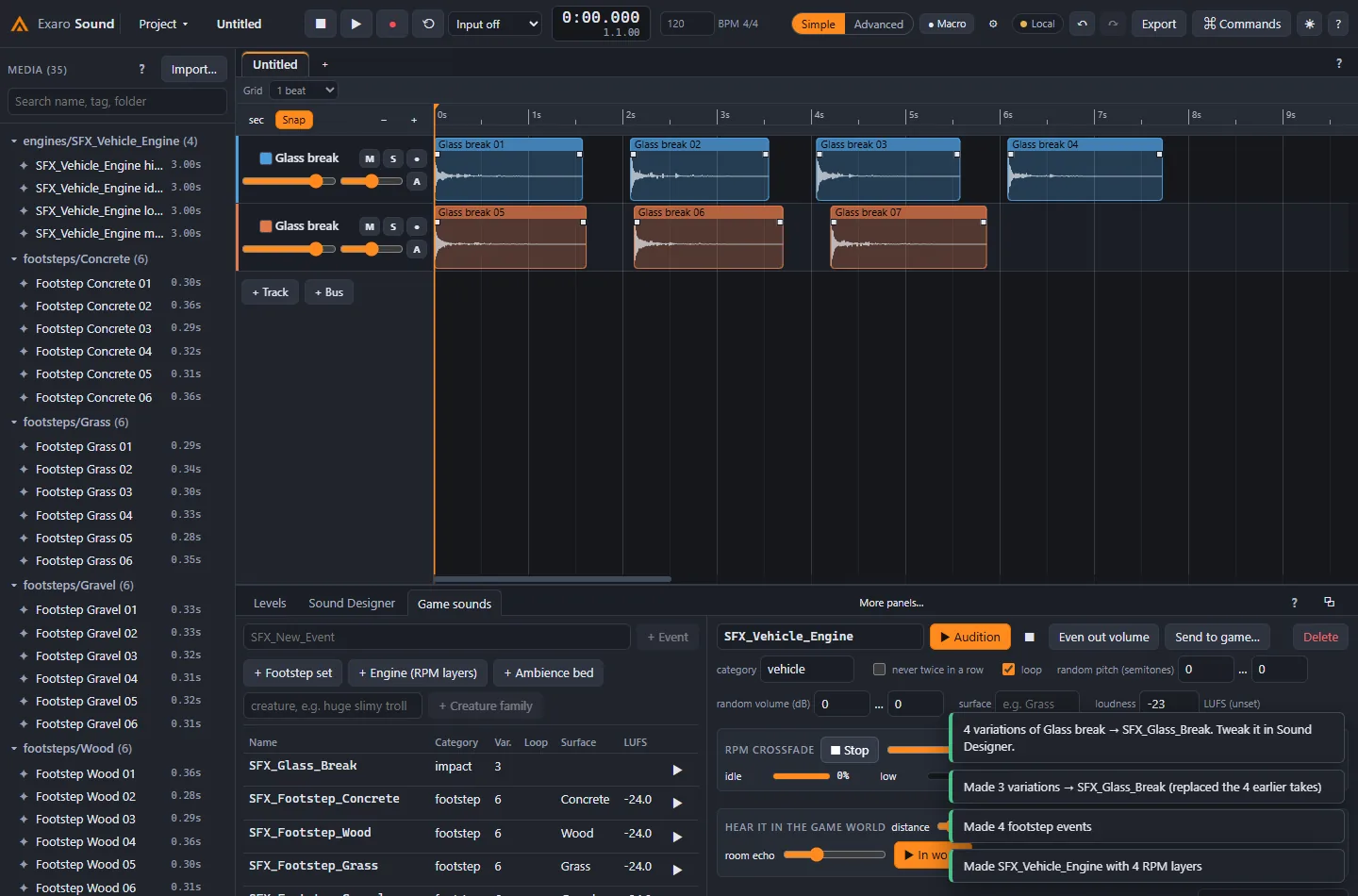Solo the blue Glass break track
This screenshot has height=896, width=1358.
coord(393,158)
